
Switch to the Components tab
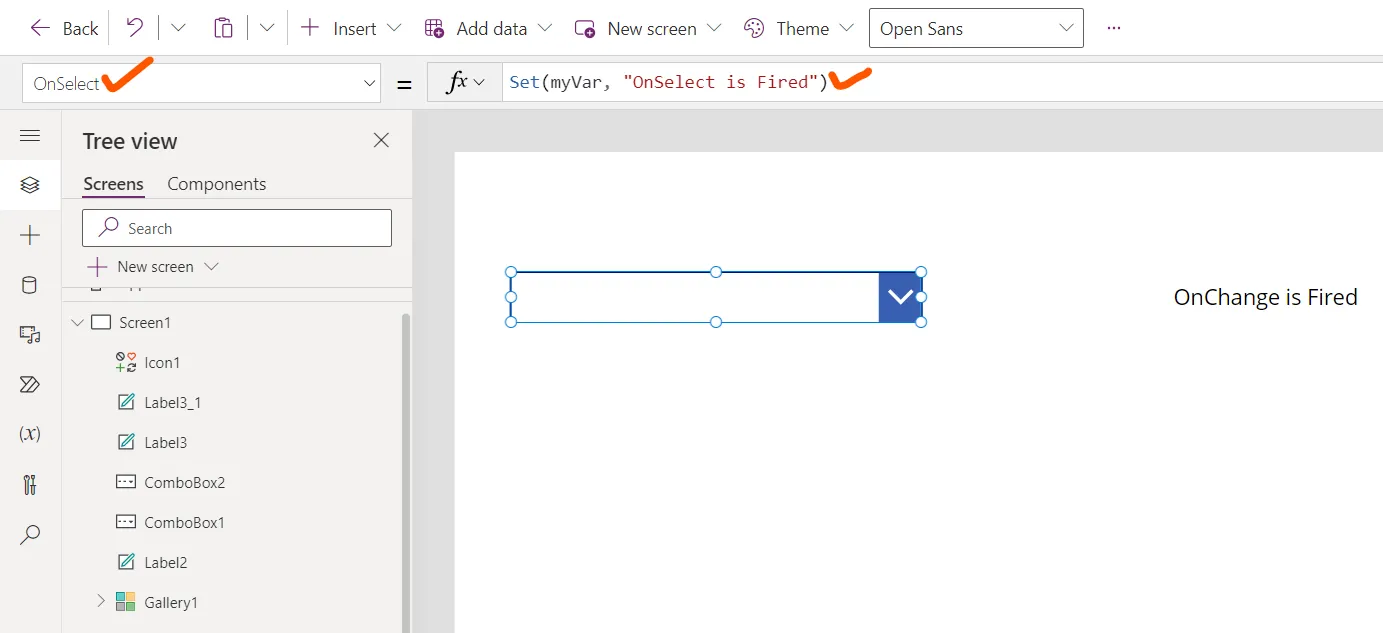point(216,183)
